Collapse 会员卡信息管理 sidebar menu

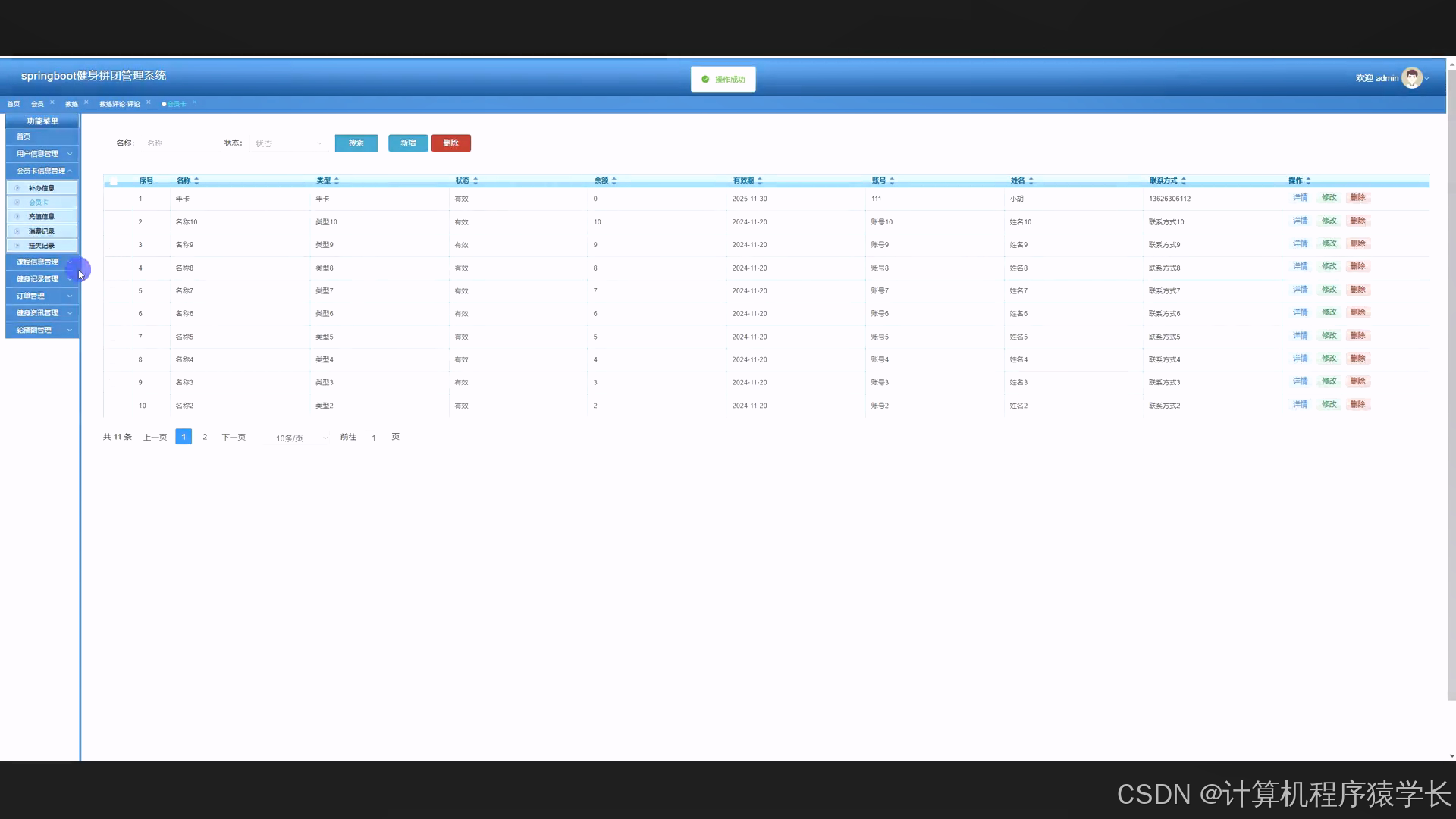(42, 171)
